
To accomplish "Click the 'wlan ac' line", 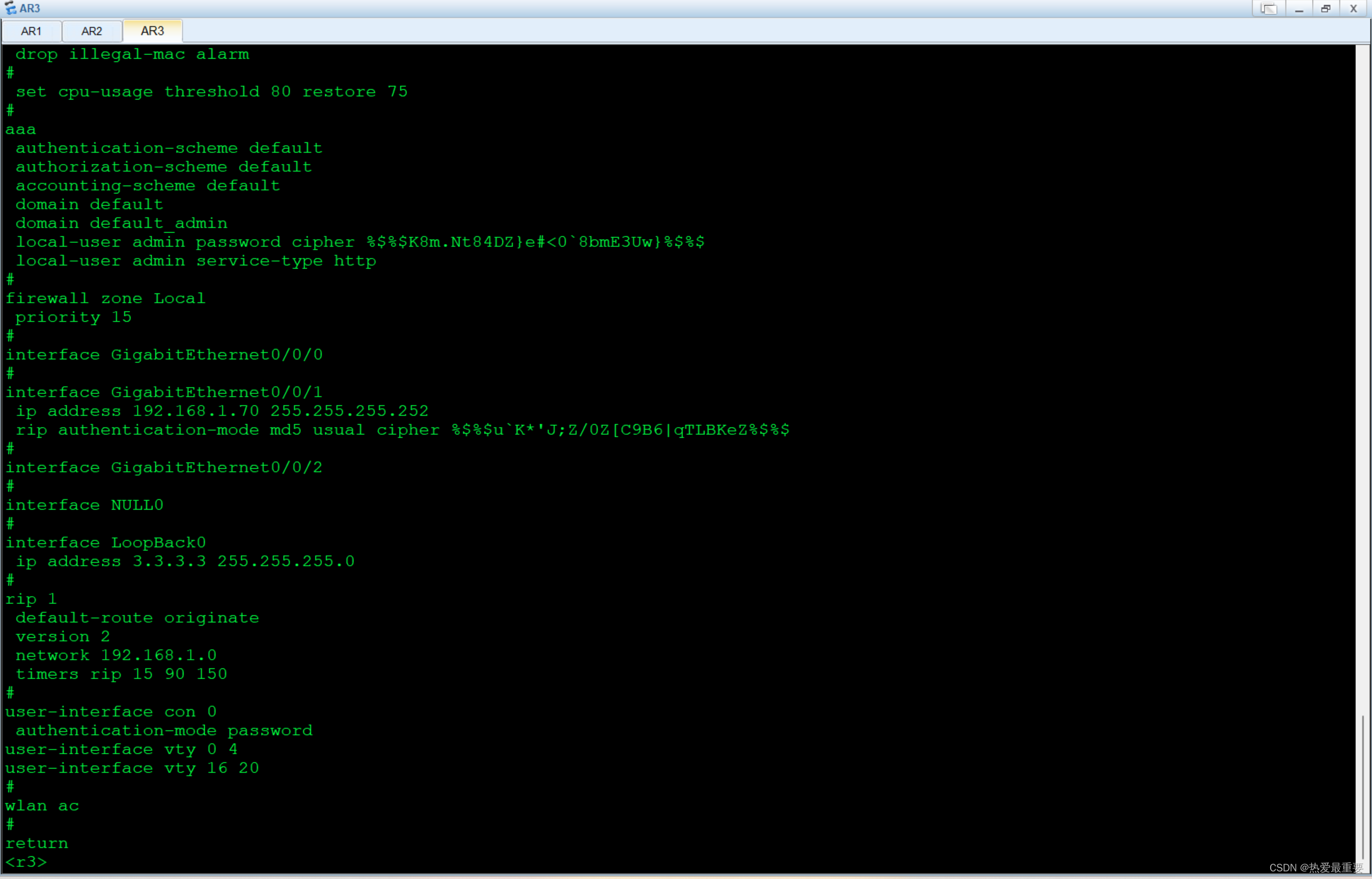I will (x=42, y=806).
